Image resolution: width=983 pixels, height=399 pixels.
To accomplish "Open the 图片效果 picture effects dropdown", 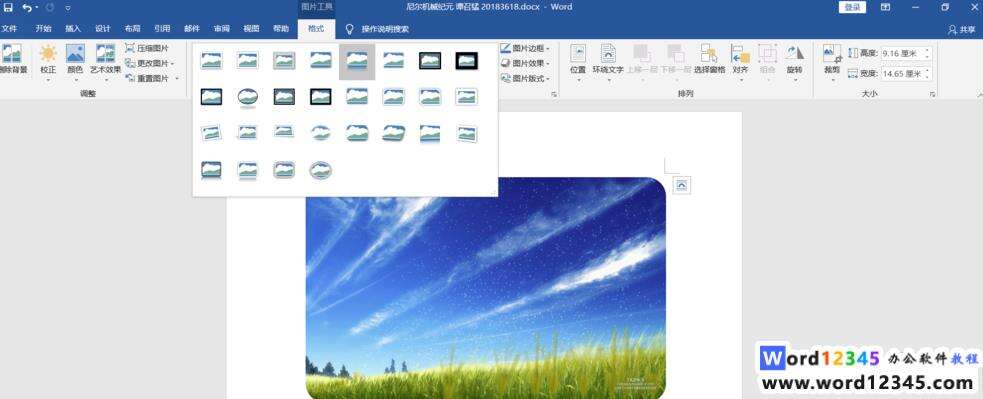I will click(x=525, y=63).
